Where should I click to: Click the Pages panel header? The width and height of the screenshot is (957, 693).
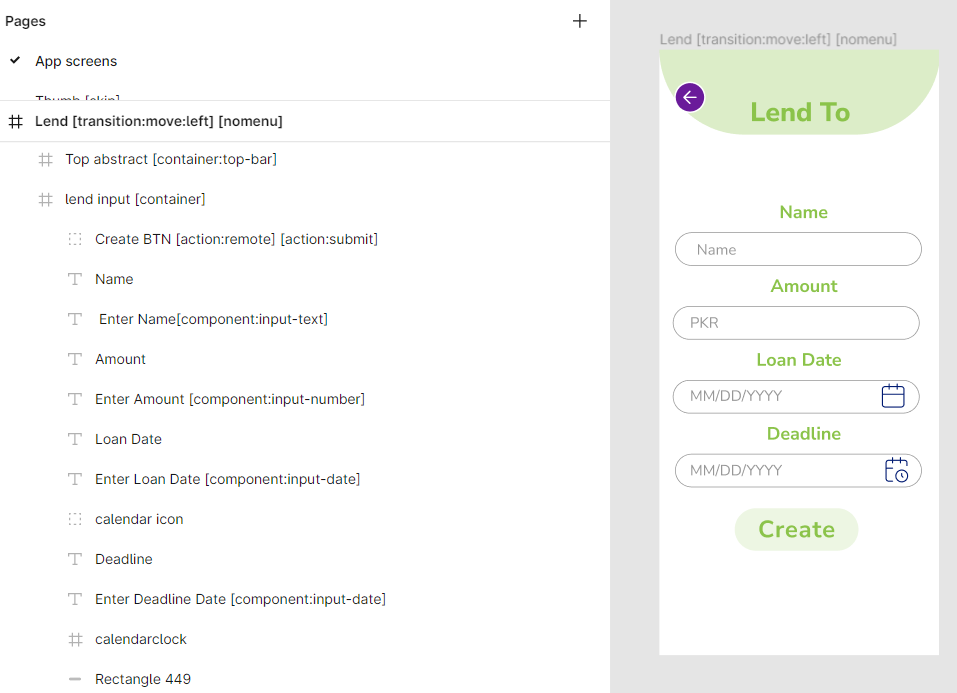pos(26,21)
